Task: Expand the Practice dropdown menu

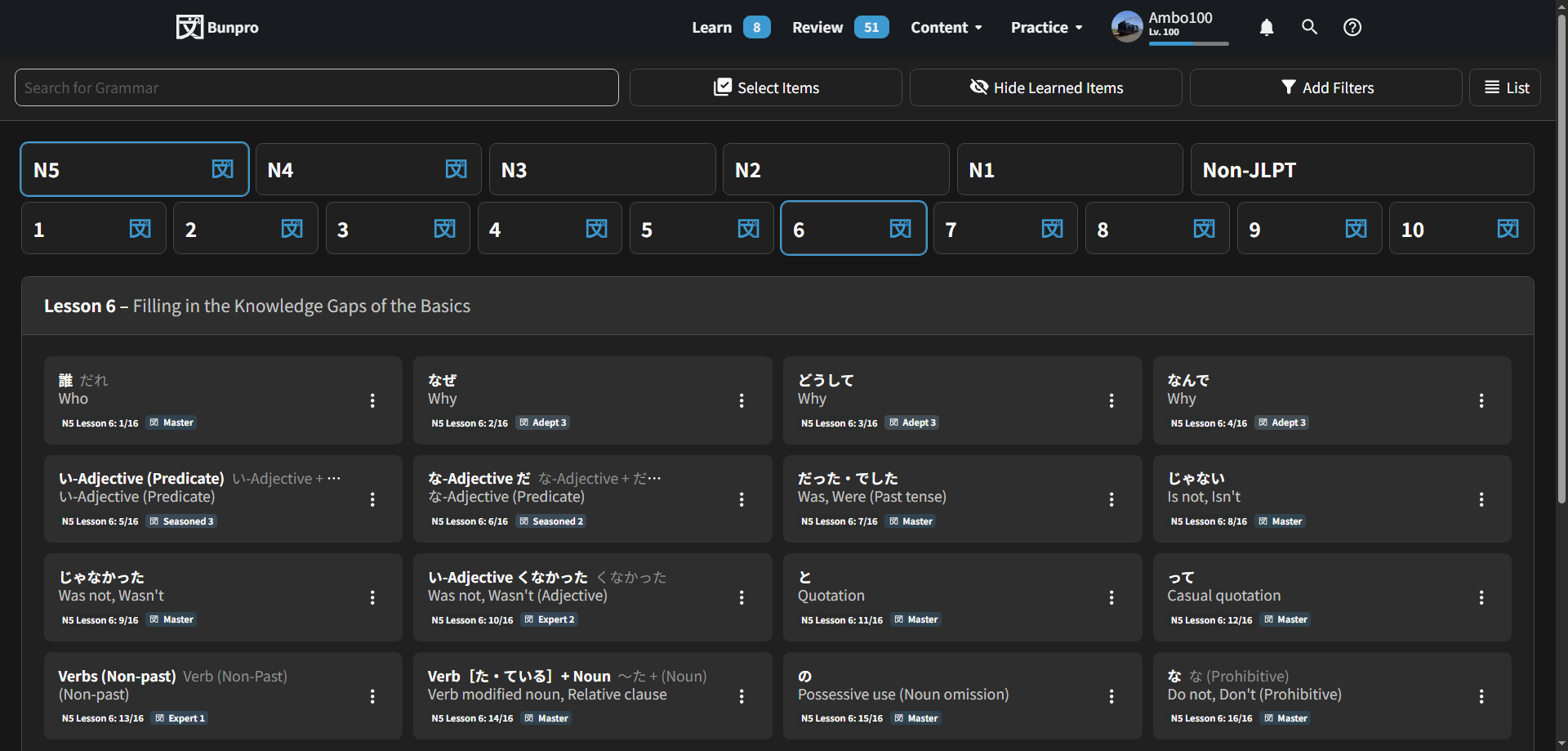Action: (1046, 27)
